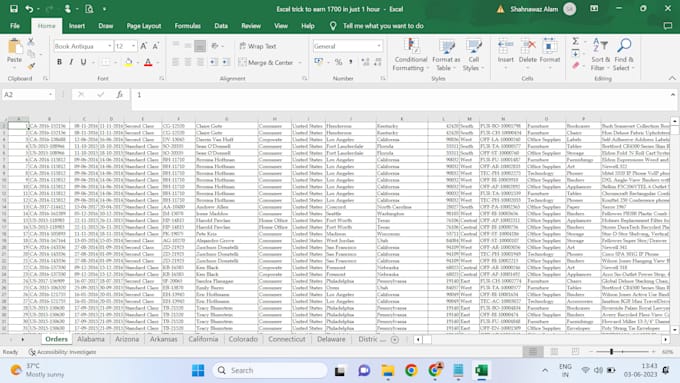The image size is (680, 383).
Task: Undo the last action
Action: point(29,9)
